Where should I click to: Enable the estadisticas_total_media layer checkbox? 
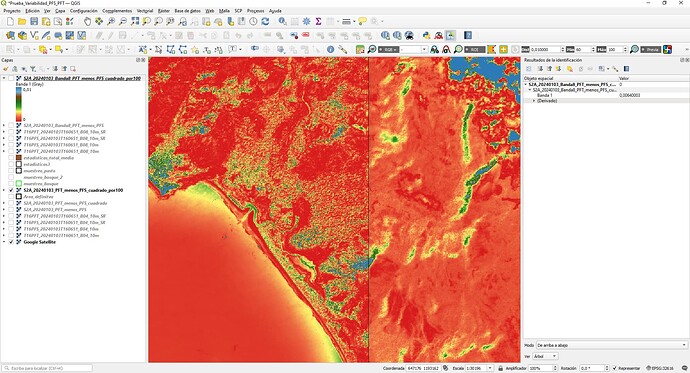tap(11, 157)
